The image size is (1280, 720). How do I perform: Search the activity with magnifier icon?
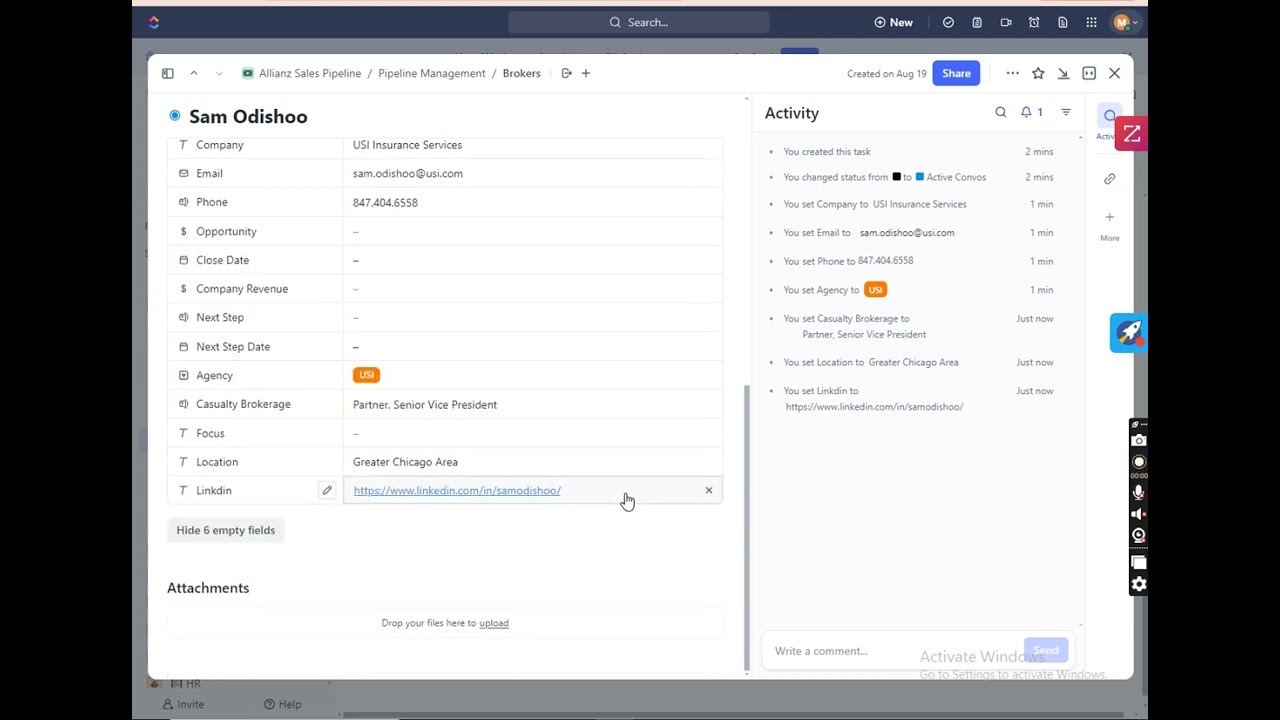point(1001,113)
